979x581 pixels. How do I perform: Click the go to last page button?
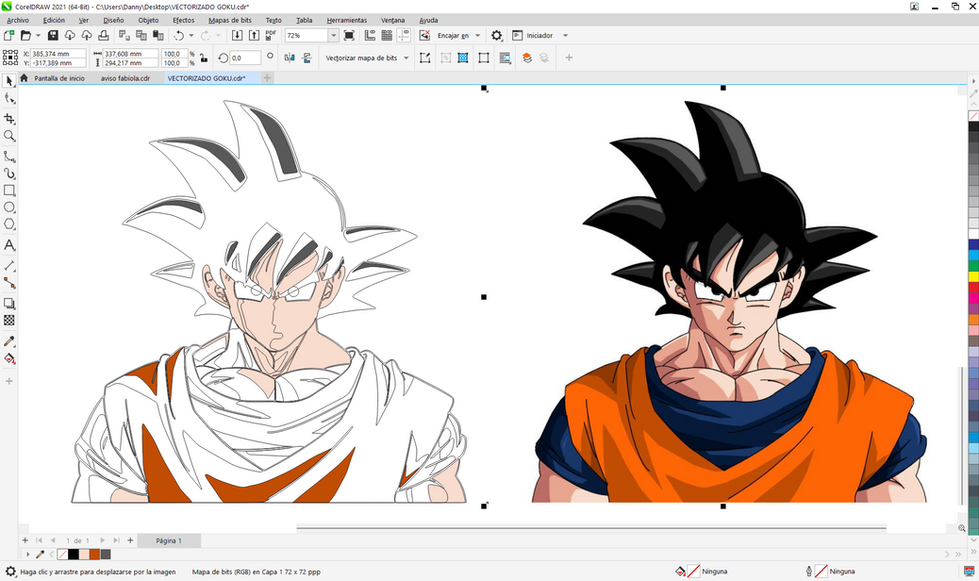(x=117, y=540)
